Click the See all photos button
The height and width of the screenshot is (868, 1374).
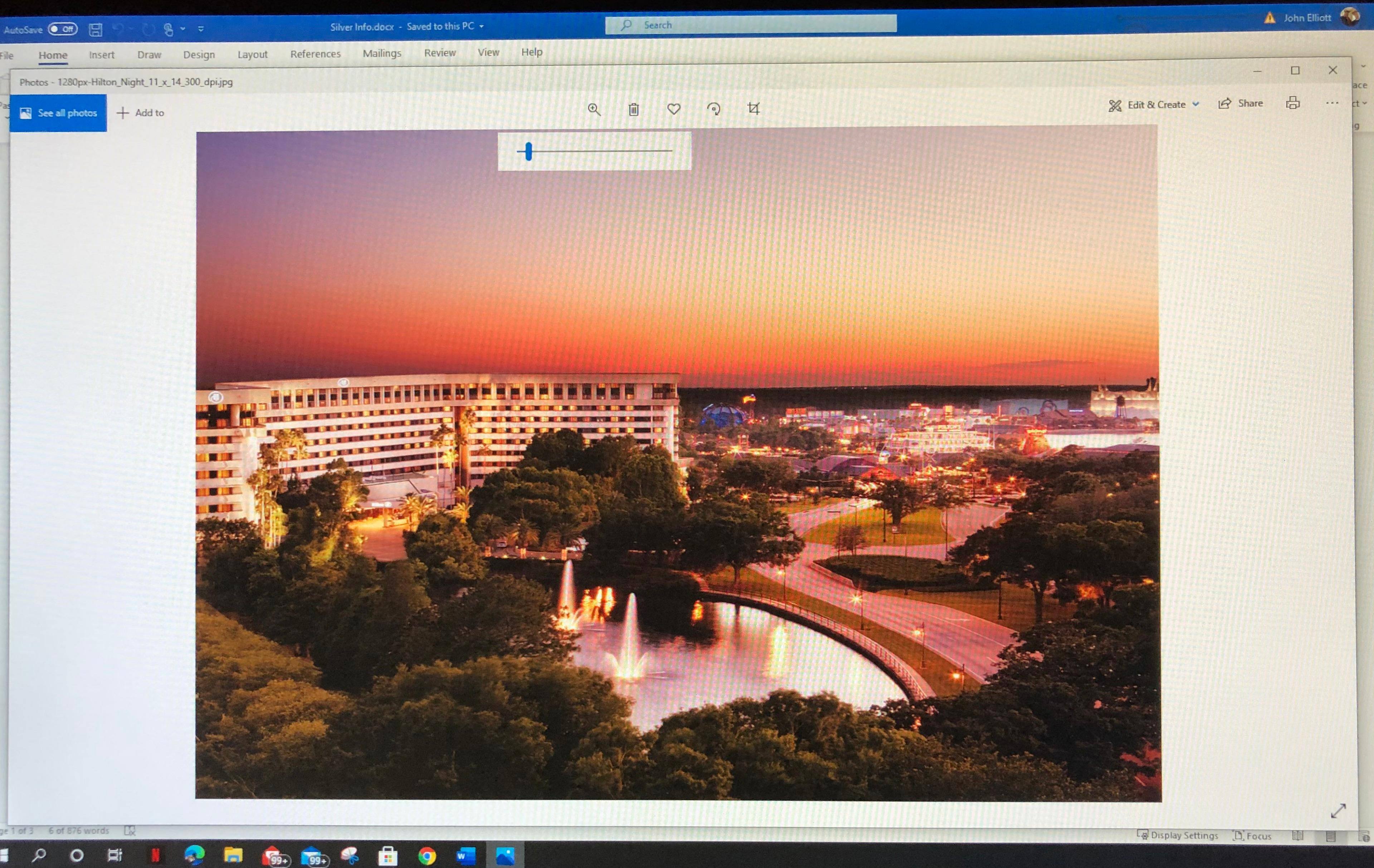(58, 113)
